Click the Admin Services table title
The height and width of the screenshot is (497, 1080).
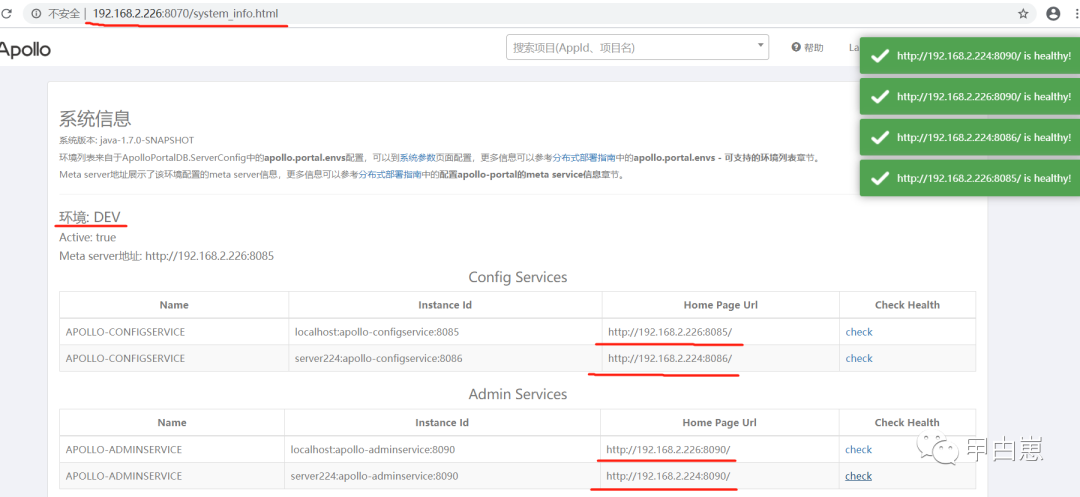(x=518, y=394)
